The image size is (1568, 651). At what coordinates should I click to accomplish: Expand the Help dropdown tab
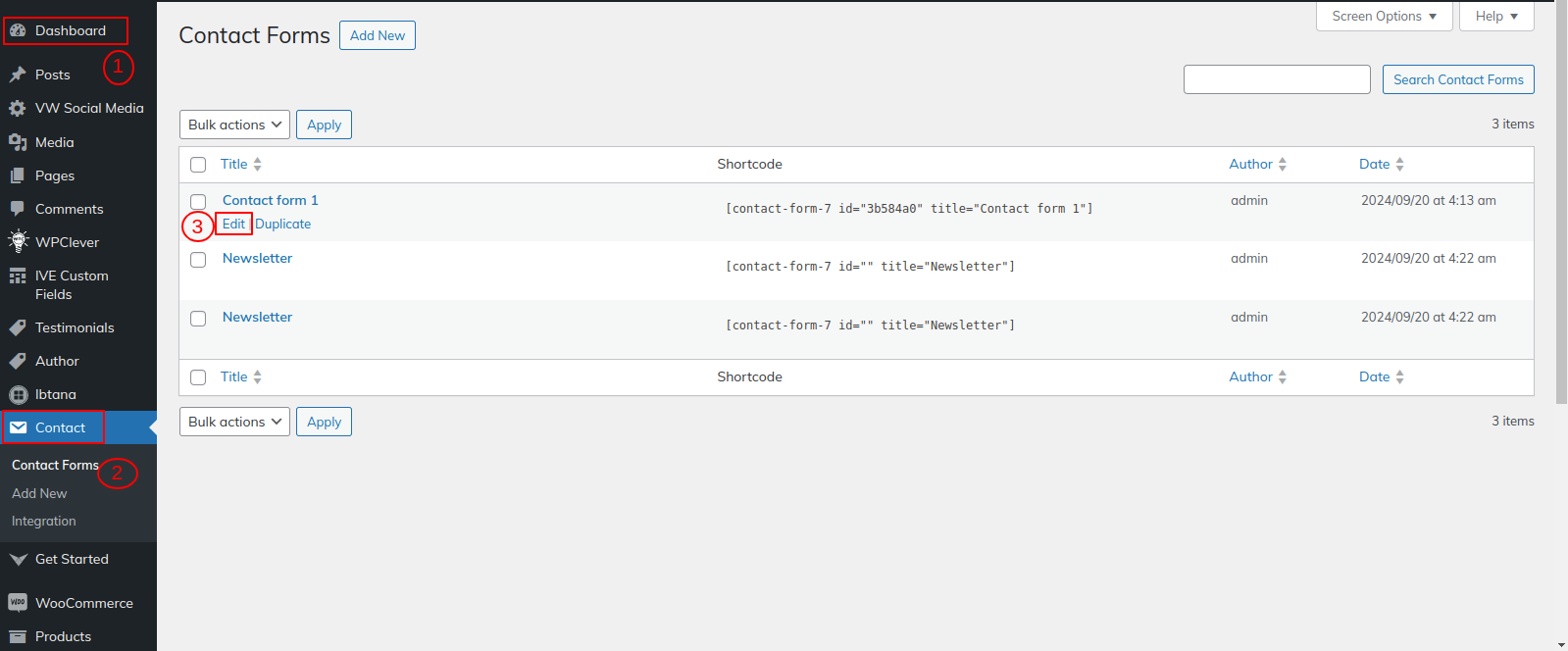pyautogui.click(x=1495, y=17)
